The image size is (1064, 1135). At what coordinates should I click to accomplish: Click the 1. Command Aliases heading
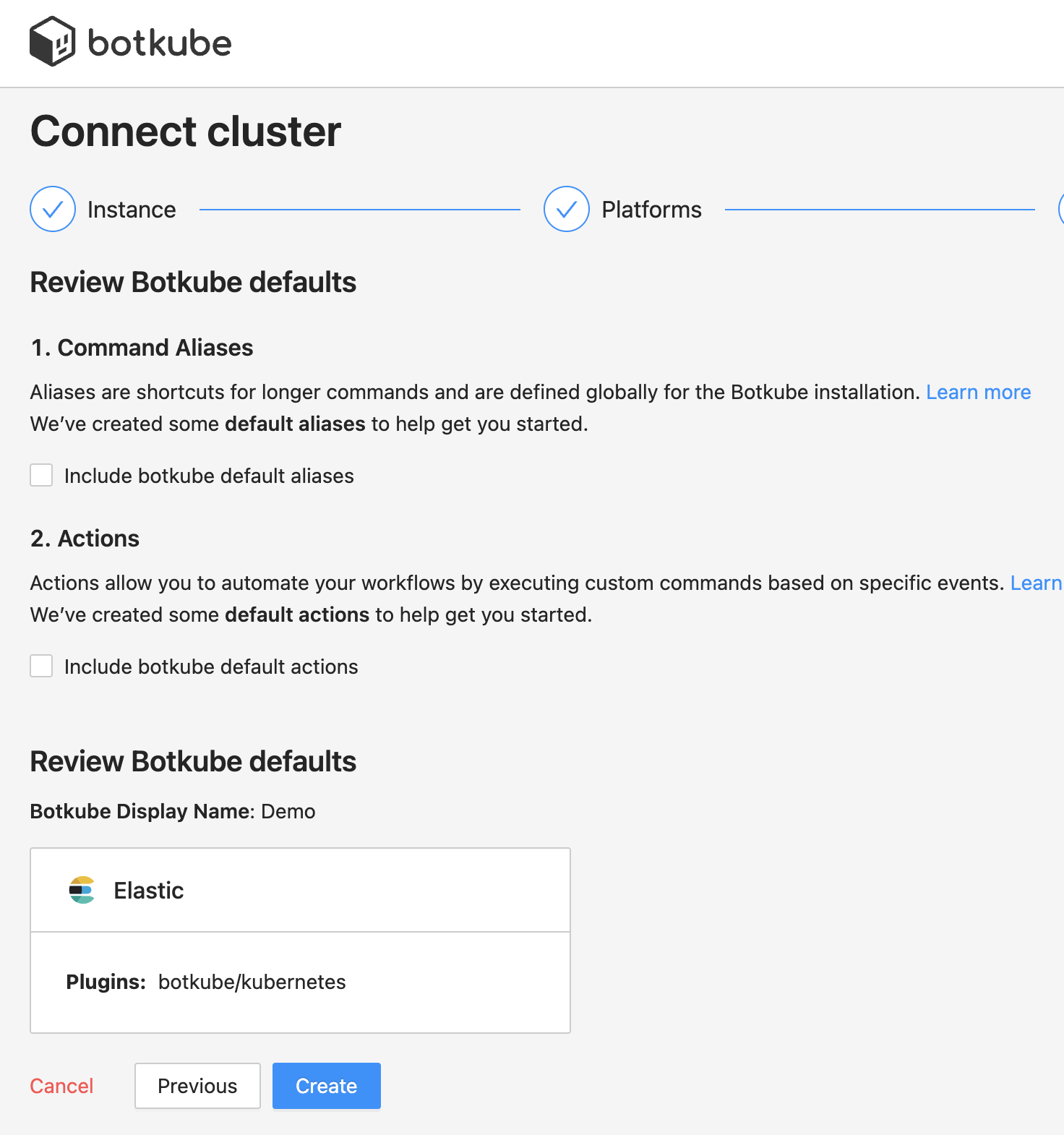[142, 348]
